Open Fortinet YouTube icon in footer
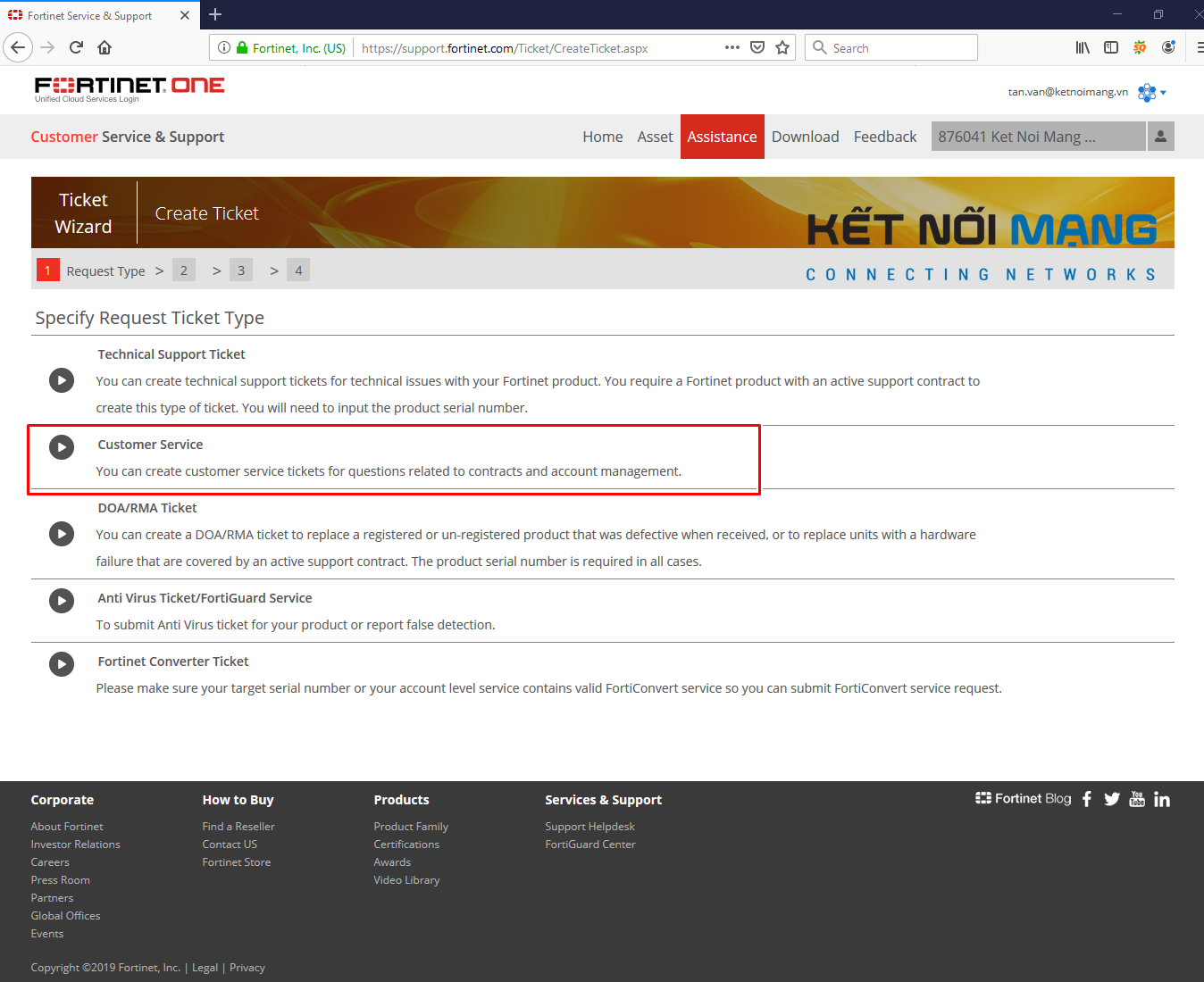Image resolution: width=1204 pixels, height=982 pixels. pyautogui.click(x=1137, y=799)
